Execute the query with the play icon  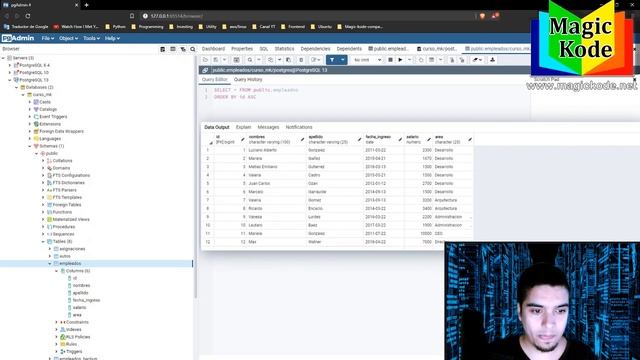[400, 60]
